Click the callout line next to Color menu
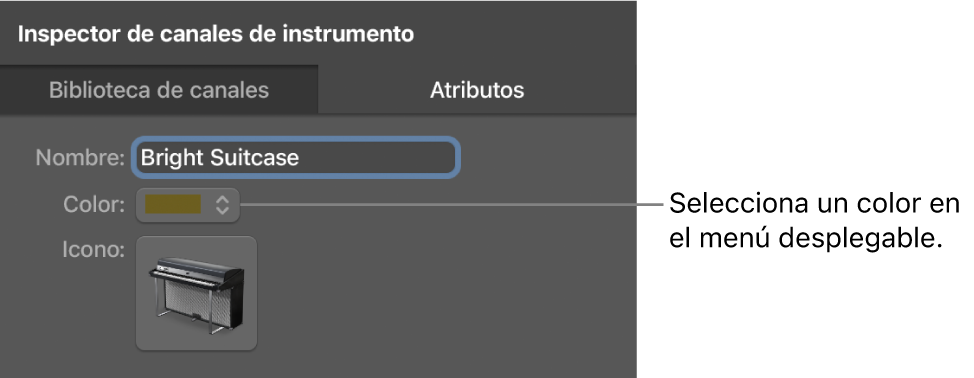The width and height of the screenshot is (974, 378). point(452,204)
